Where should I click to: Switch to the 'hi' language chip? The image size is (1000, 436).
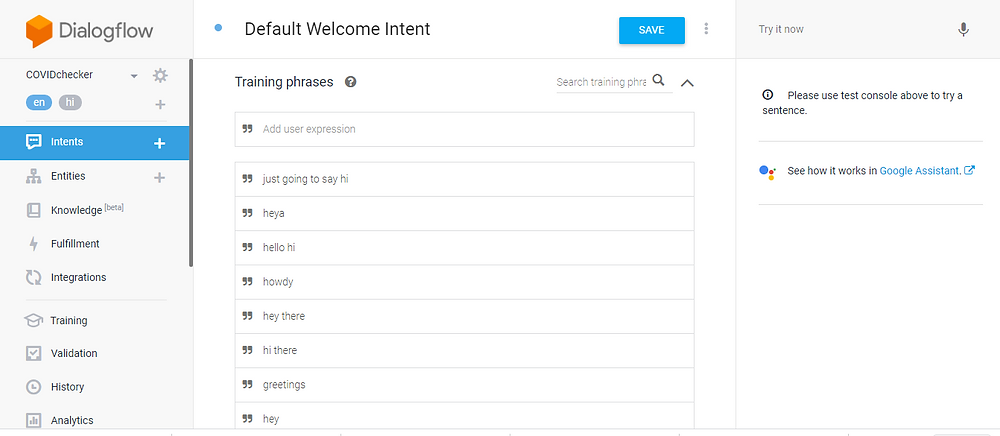70,102
